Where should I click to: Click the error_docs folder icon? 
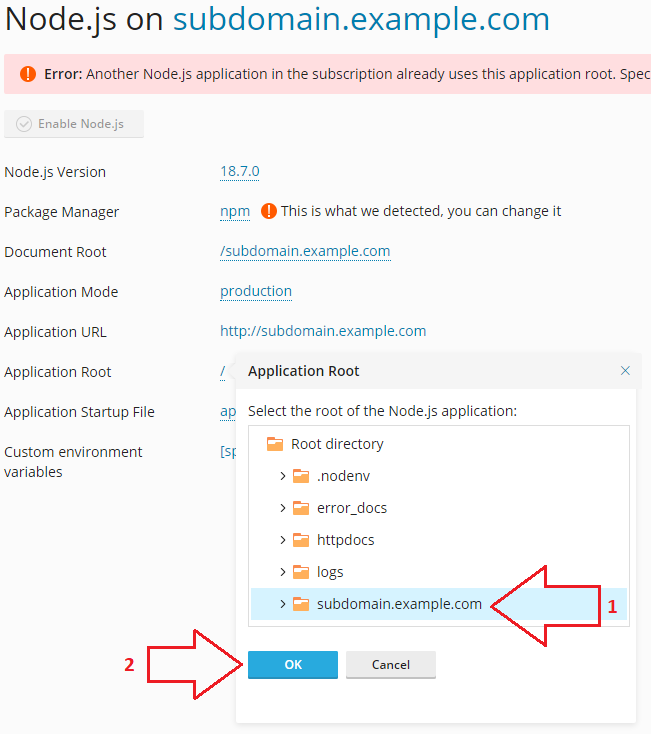tap(300, 508)
